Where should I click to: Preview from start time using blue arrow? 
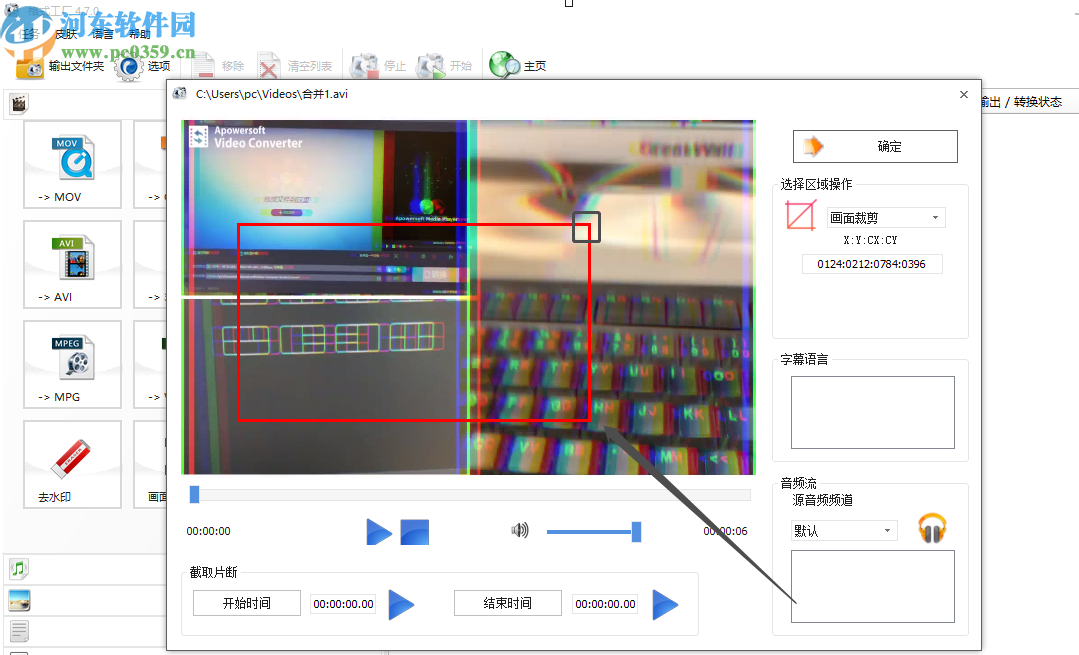[401, 604]
